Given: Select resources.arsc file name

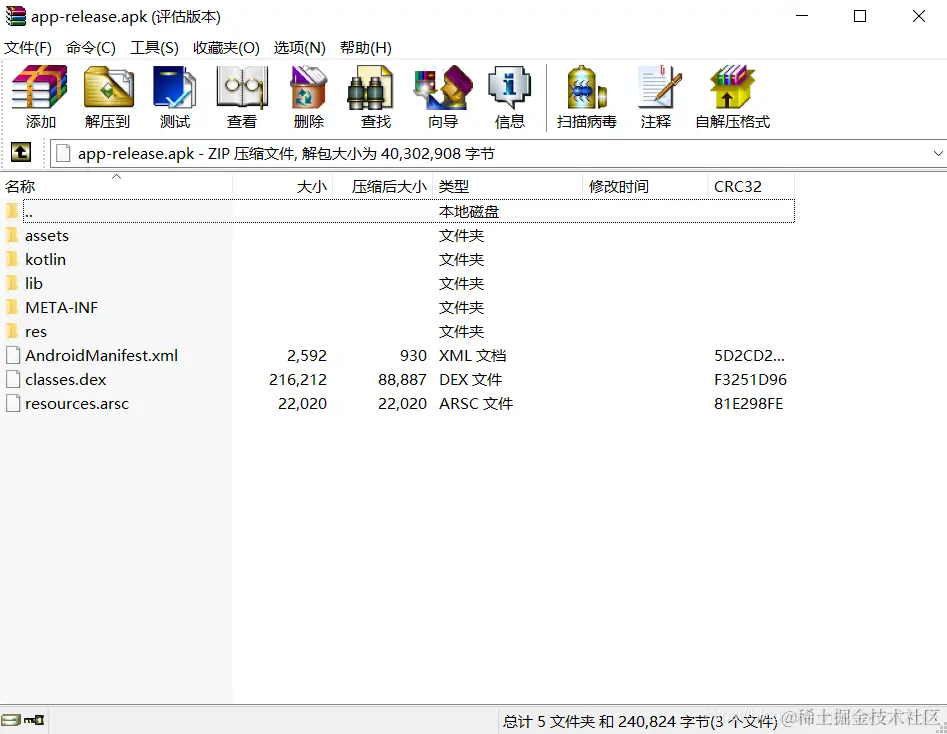Looking at the screenshot, I should pyautogui.click(x=77, y=404).
